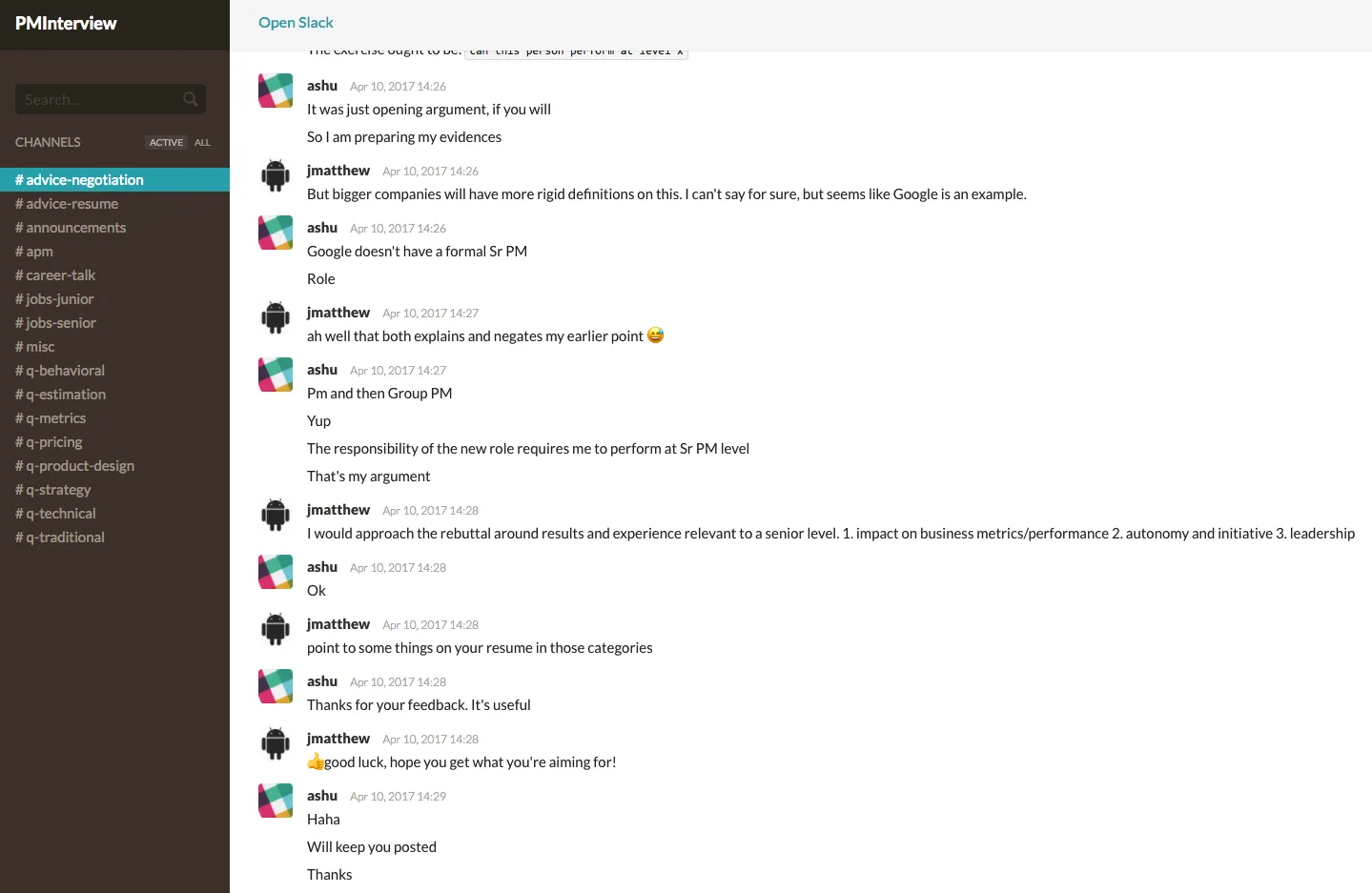
Task: Open the #advice-resume channel
Action: 67,204
